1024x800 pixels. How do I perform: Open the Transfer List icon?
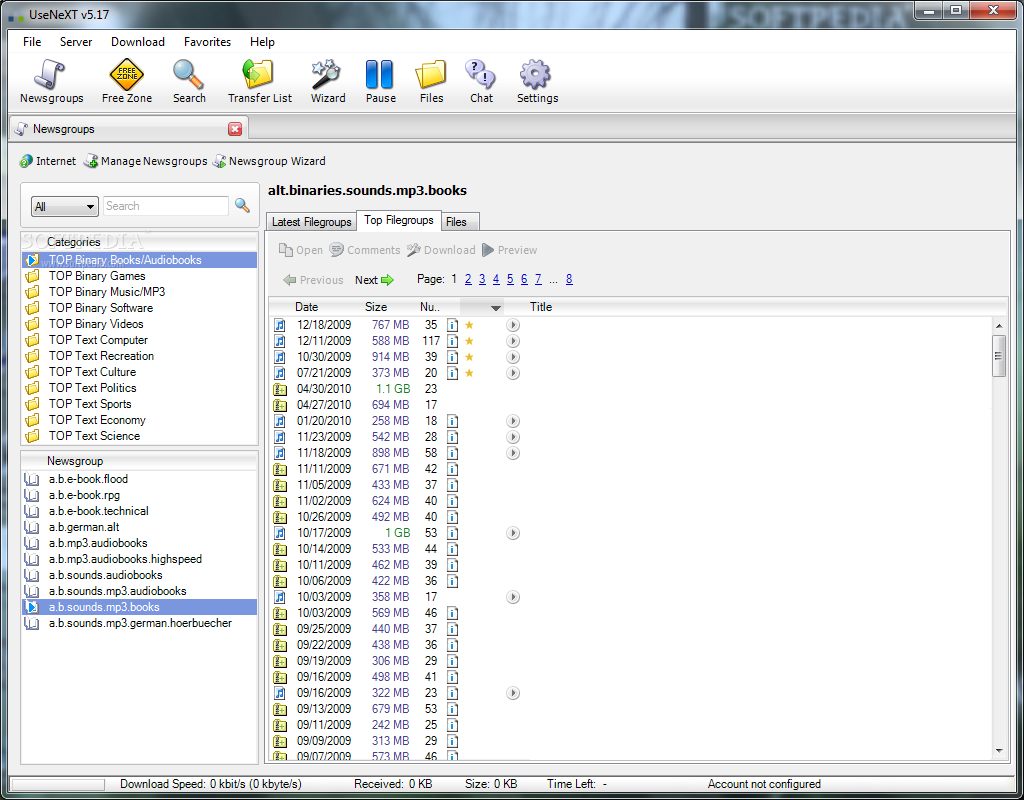(x=259, y=82)
